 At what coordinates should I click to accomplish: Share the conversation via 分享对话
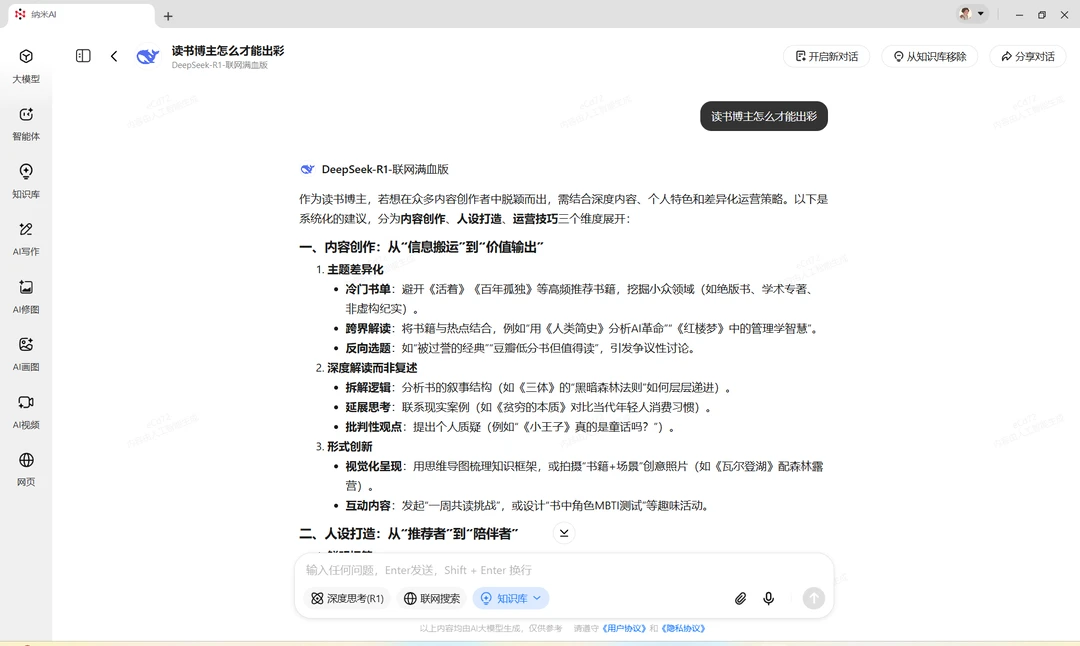coord(1028,56)
